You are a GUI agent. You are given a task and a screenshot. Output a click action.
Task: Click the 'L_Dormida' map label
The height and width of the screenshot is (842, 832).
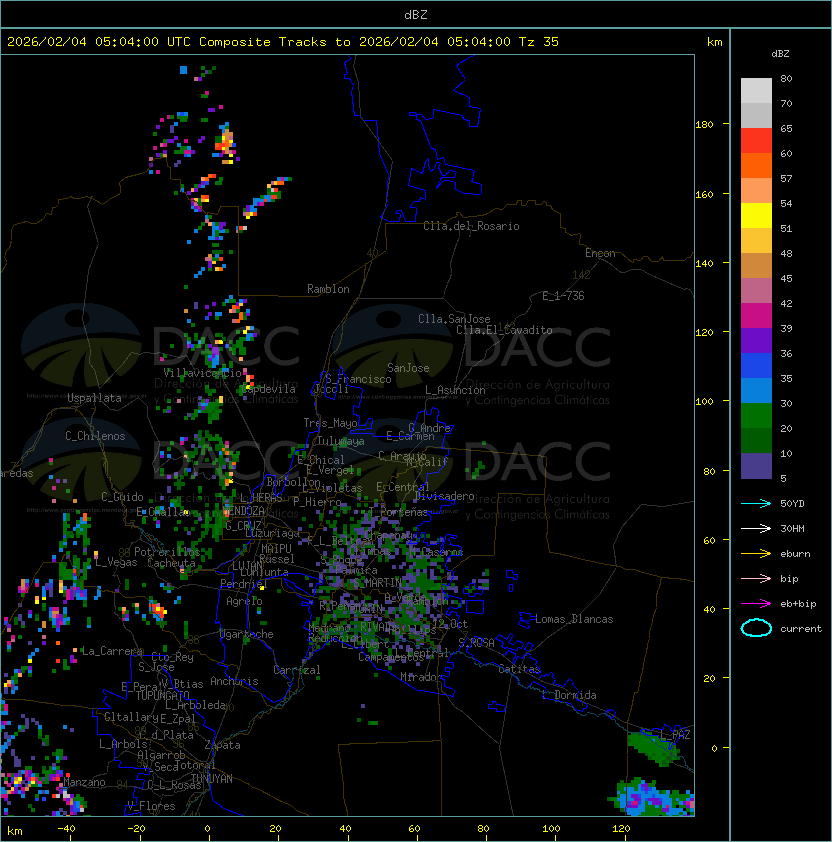[x=569, y=695]
